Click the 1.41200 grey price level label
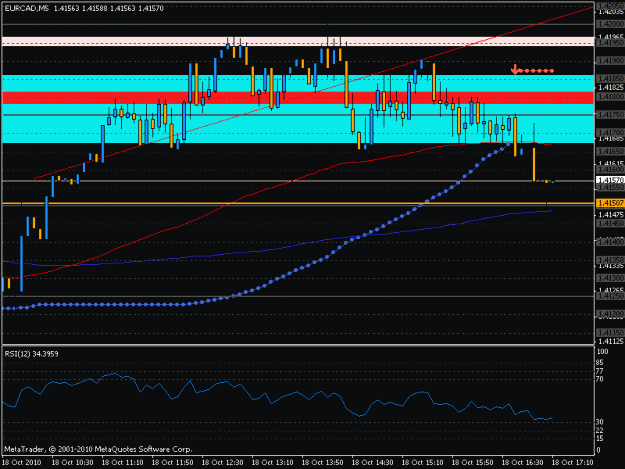The width and height of the screenshot is (625, 469). click(610, 314)
